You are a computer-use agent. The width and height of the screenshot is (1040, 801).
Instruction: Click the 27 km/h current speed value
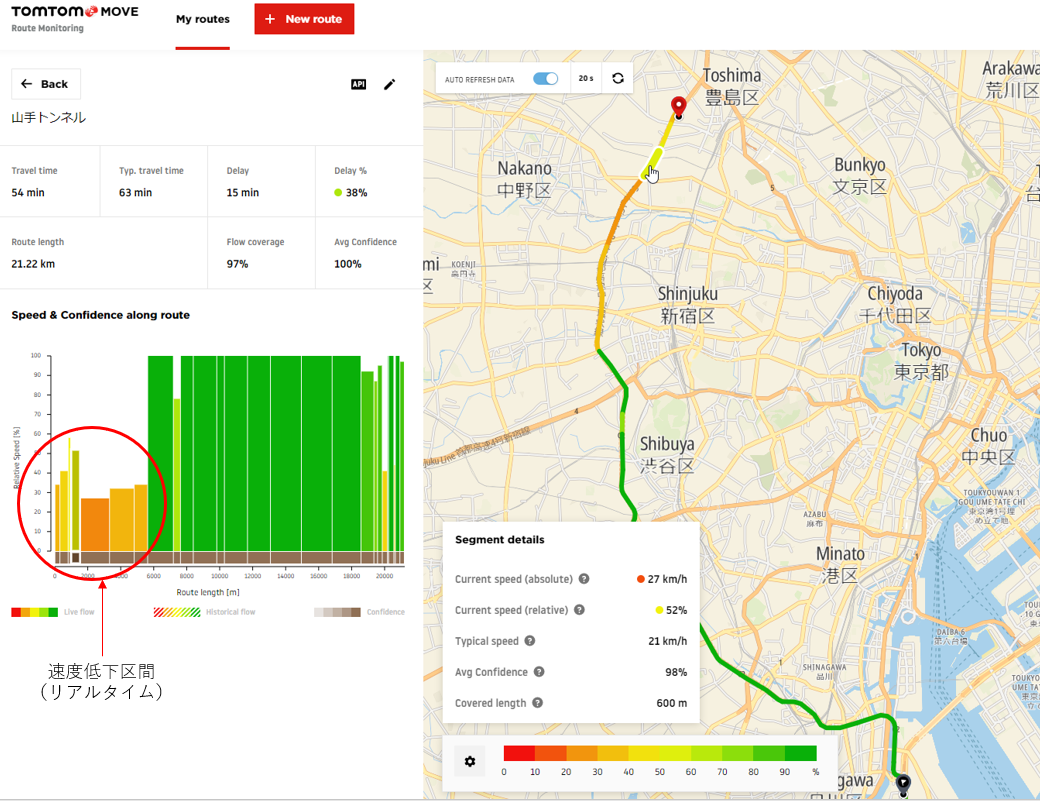667,579
